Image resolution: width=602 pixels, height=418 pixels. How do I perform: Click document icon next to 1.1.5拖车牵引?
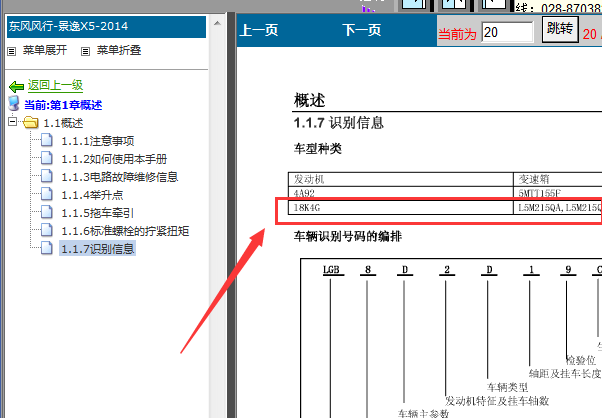tap(46, 212)
